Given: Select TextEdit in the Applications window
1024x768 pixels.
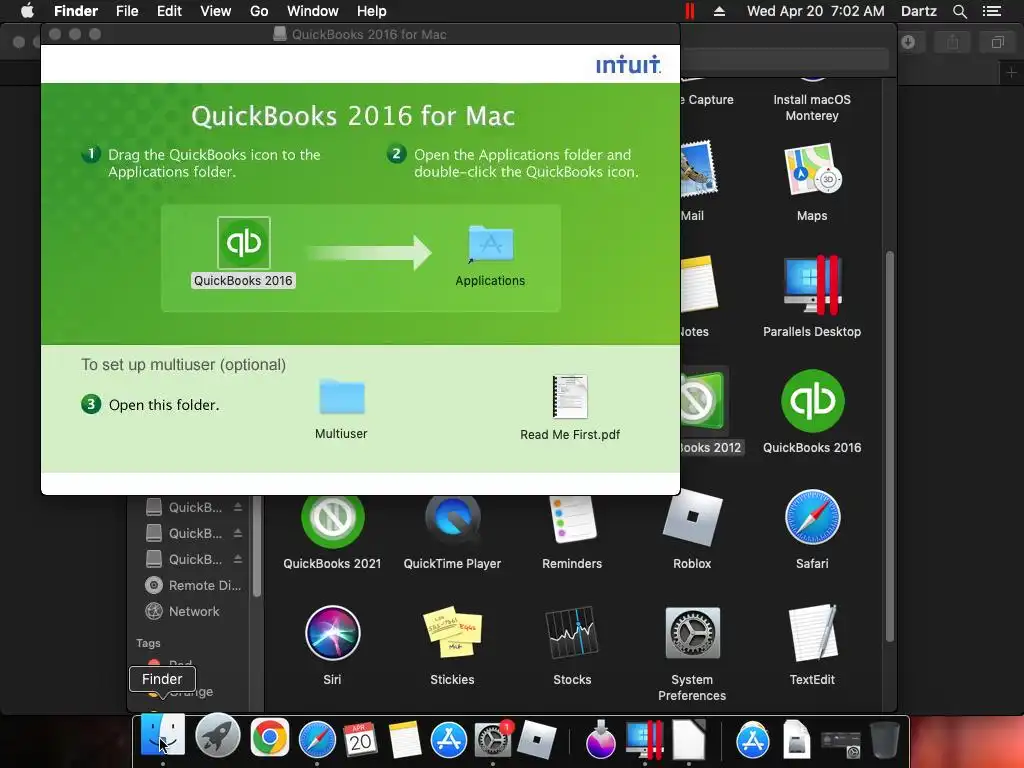Looking at the screenshot, I should (x=812, y=633).
